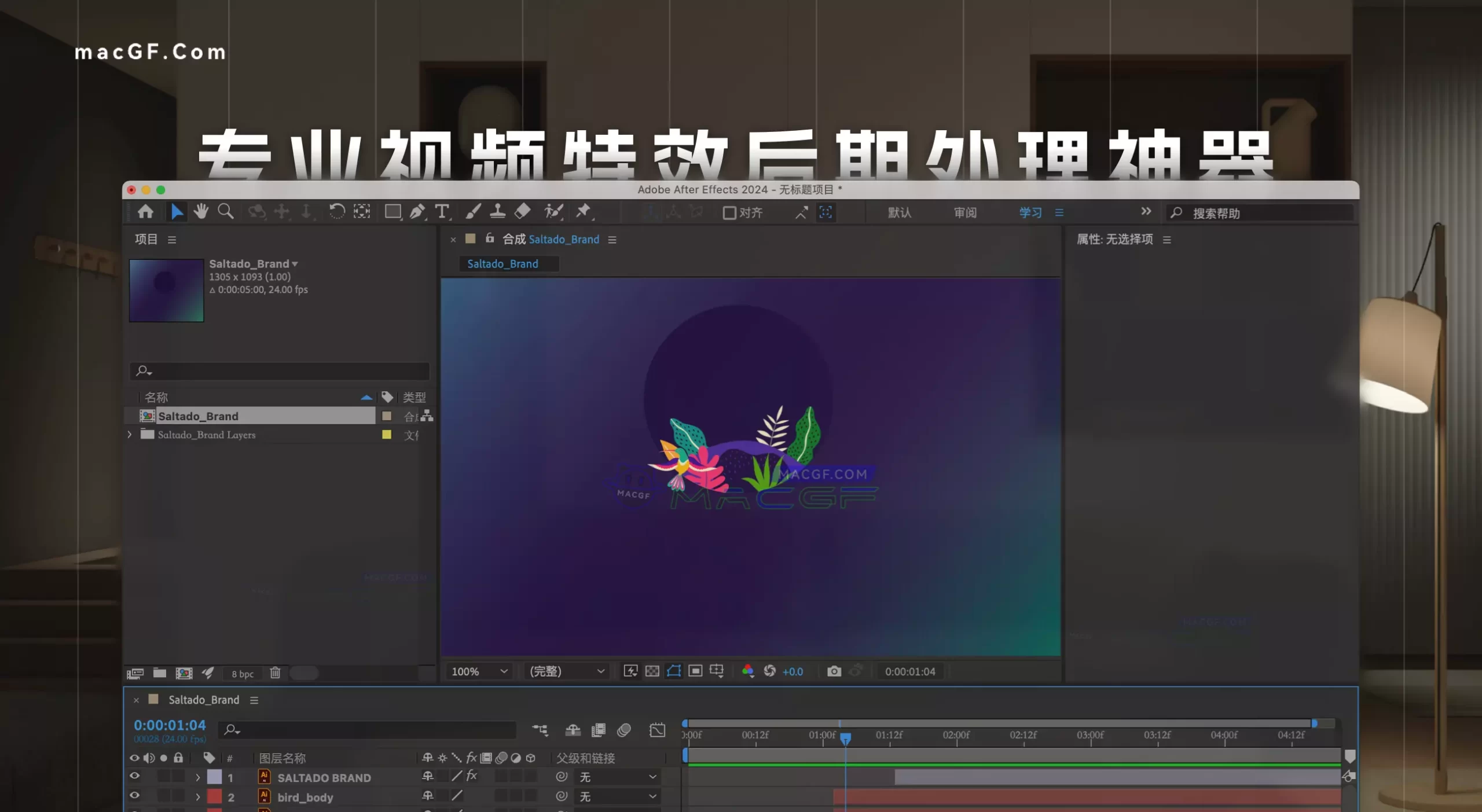
Task: Open the (完整) resolution dropdown
Action: [x=567, y=671]
